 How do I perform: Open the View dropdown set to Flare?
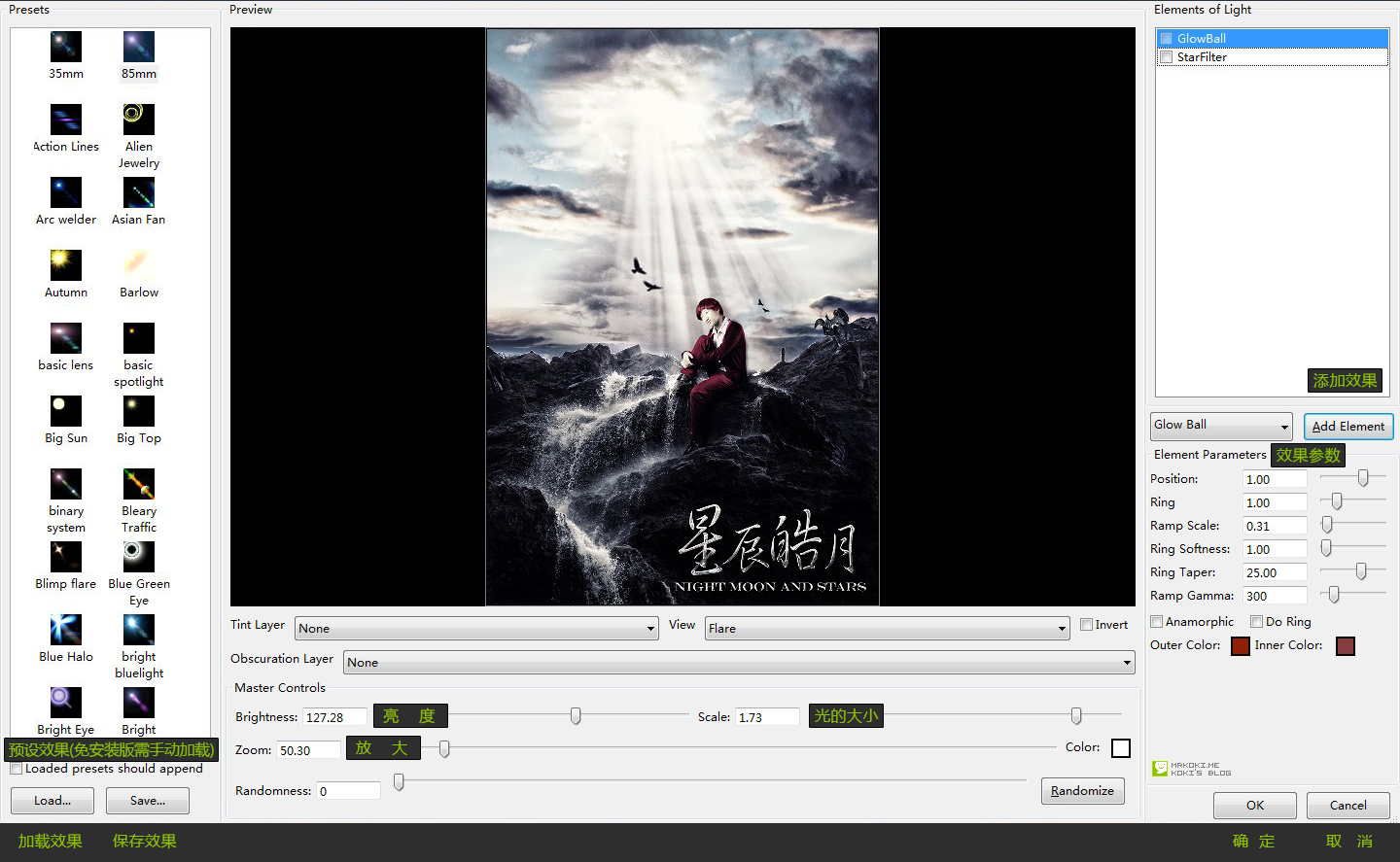[888, 629]
